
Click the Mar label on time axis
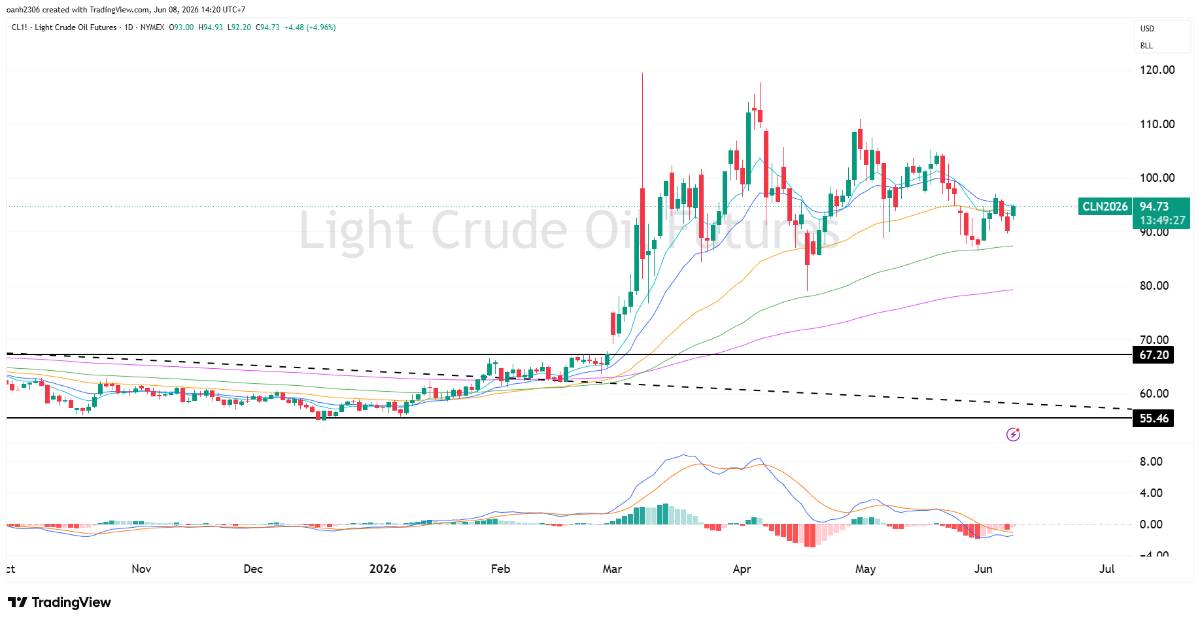(x=611, y=569)
